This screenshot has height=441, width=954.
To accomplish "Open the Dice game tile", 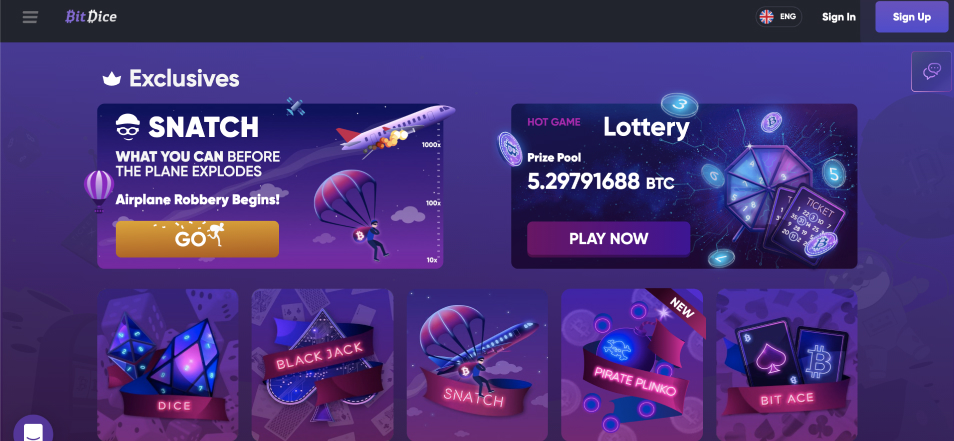I will (167, 365).
